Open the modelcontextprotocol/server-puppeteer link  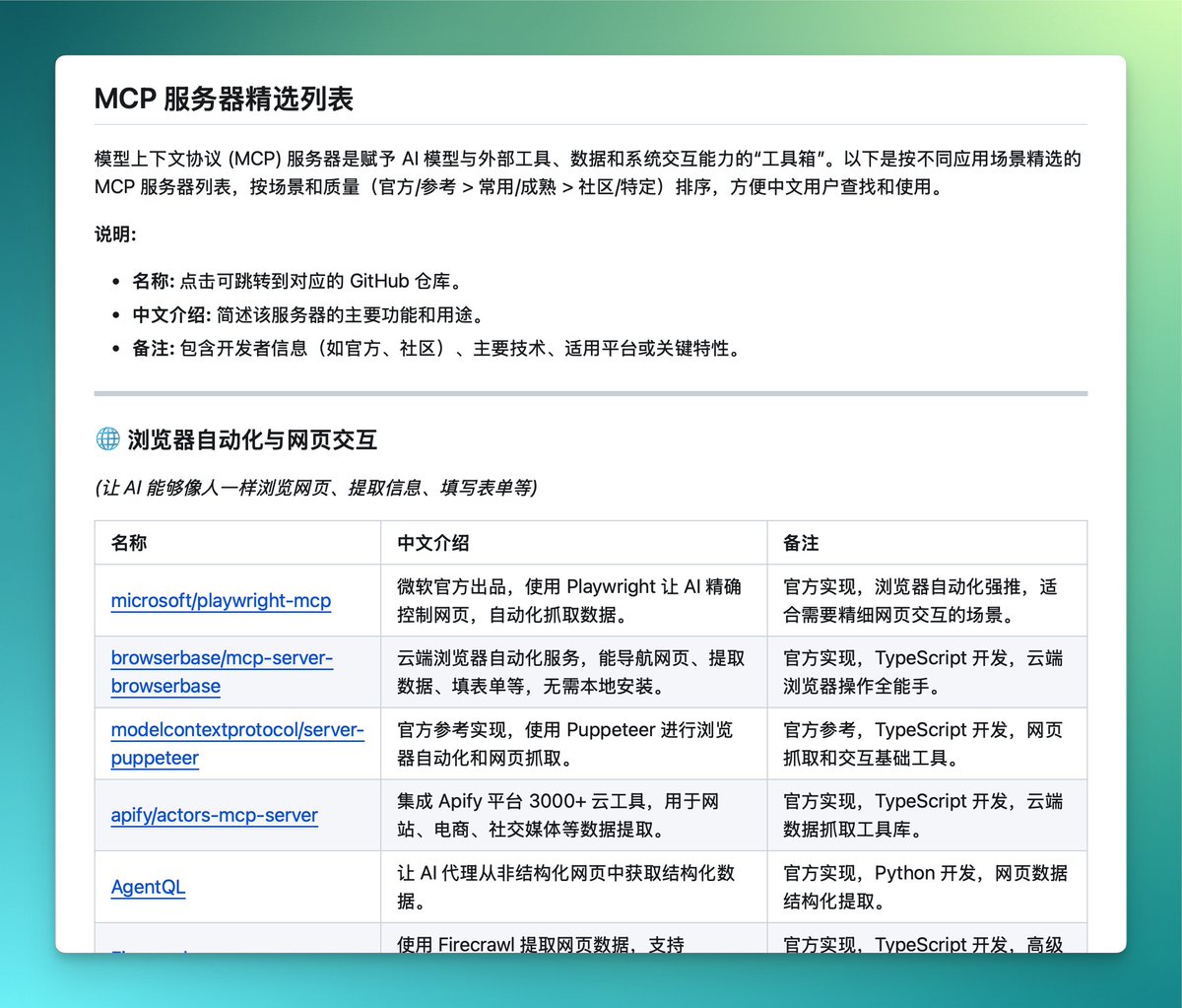237,744
